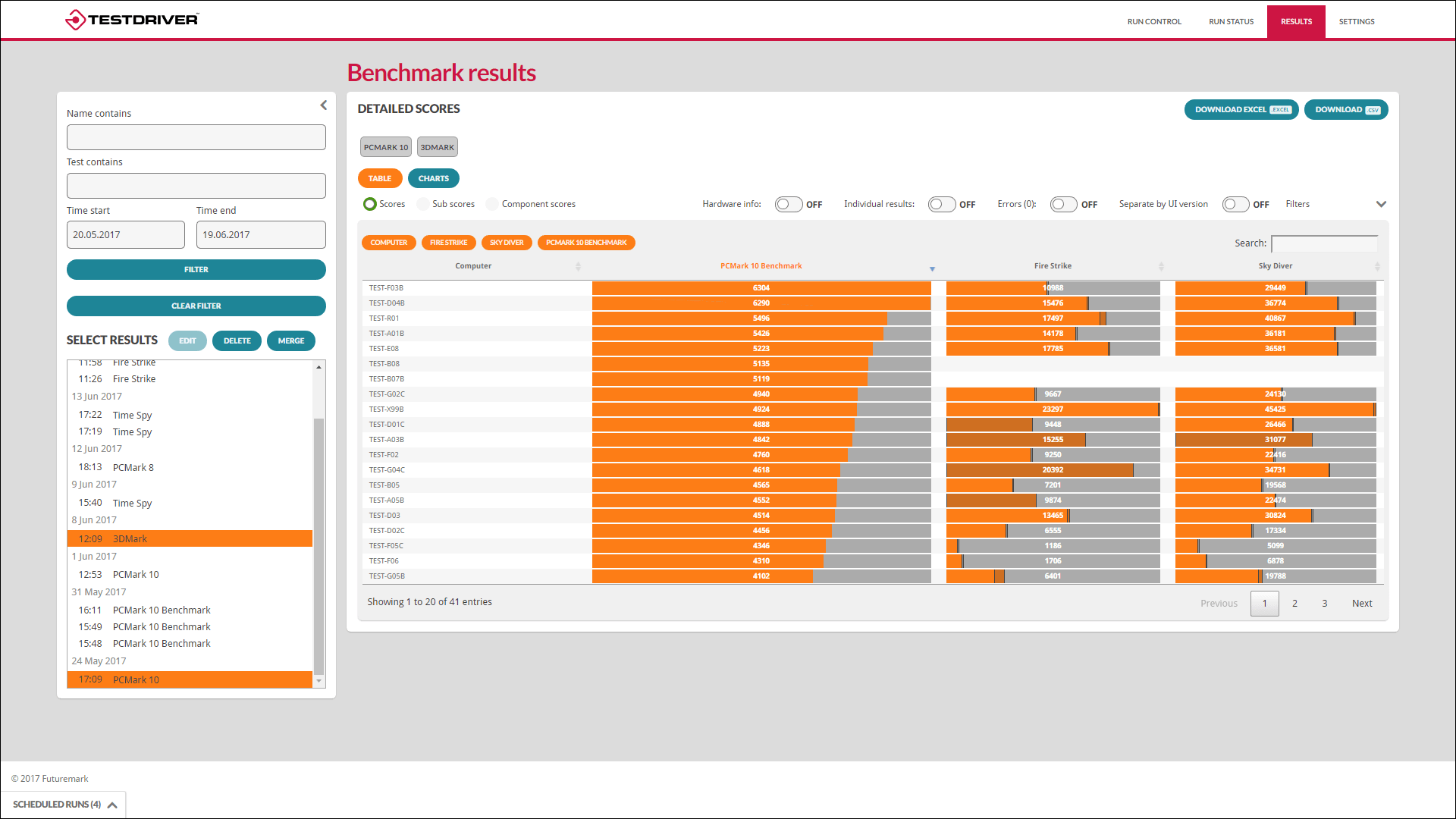The width and height of the screenshot is (1456, 819).
Task: Click the Search input field
Action: (x=1324, y=243)
